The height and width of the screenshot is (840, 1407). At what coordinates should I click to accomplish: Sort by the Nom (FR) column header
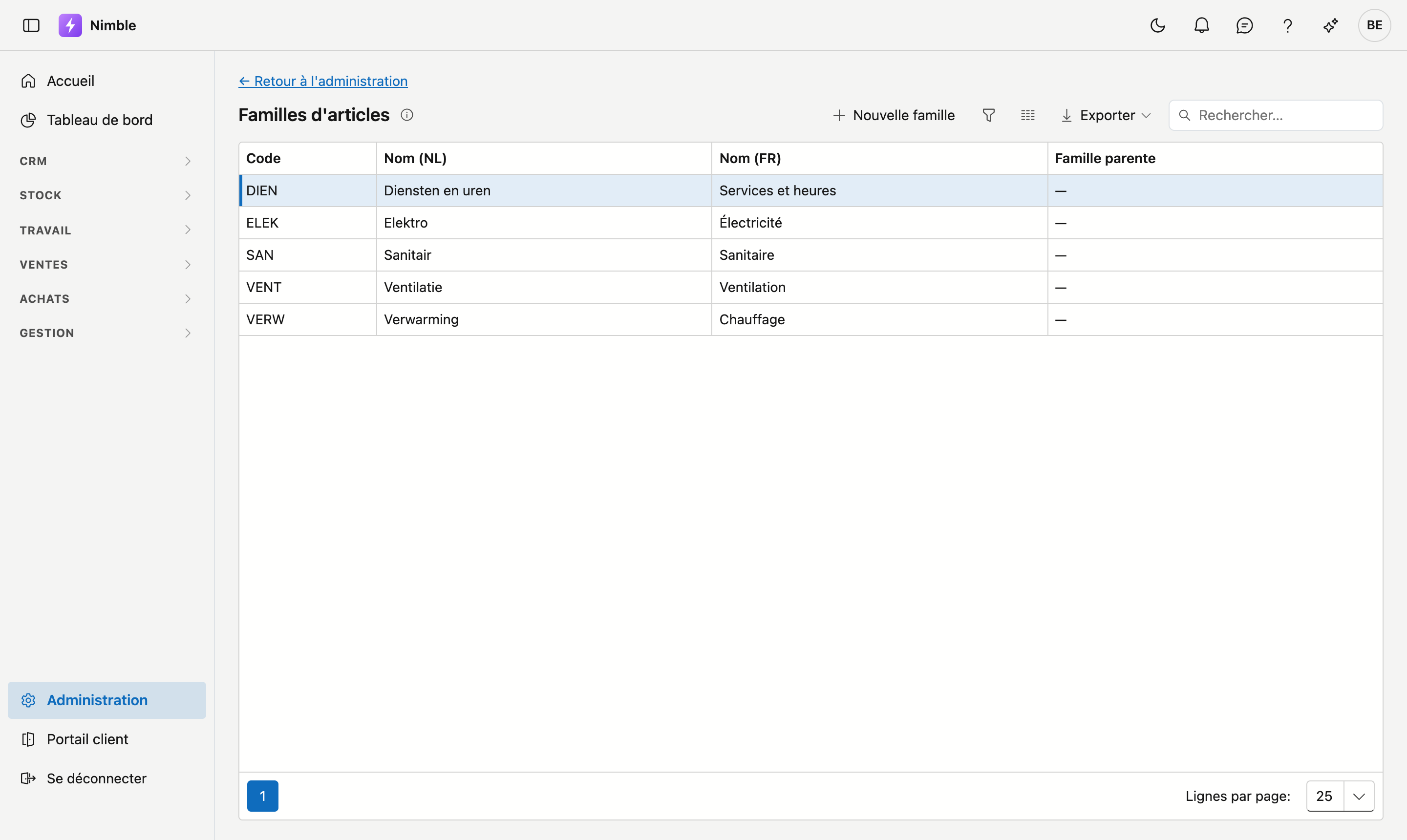[880, 159]
